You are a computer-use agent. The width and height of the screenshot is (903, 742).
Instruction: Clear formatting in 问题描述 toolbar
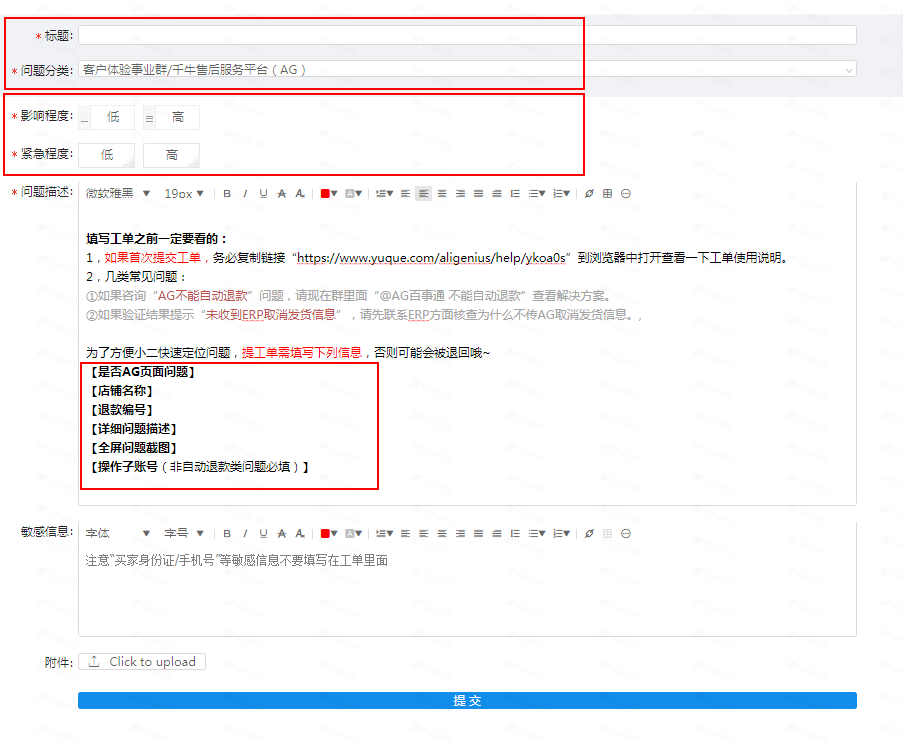(300, 194)
